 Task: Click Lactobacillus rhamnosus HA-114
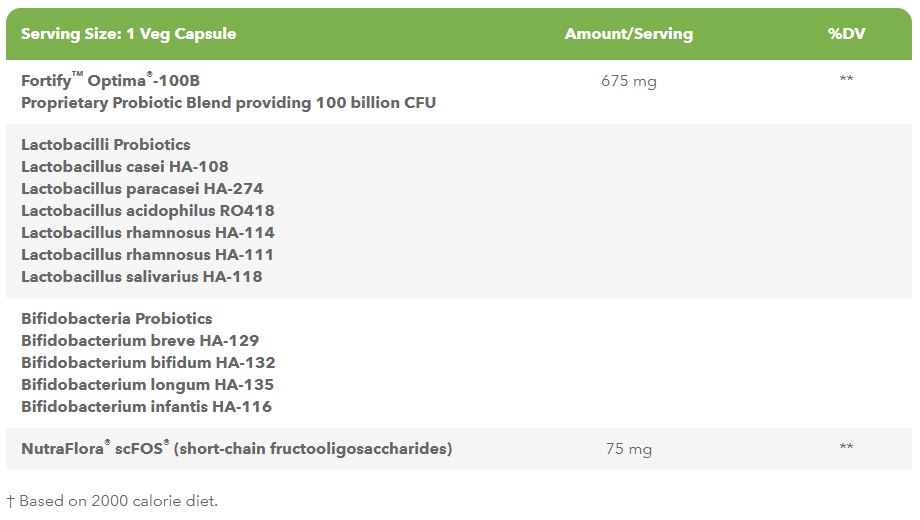[148, 232]
